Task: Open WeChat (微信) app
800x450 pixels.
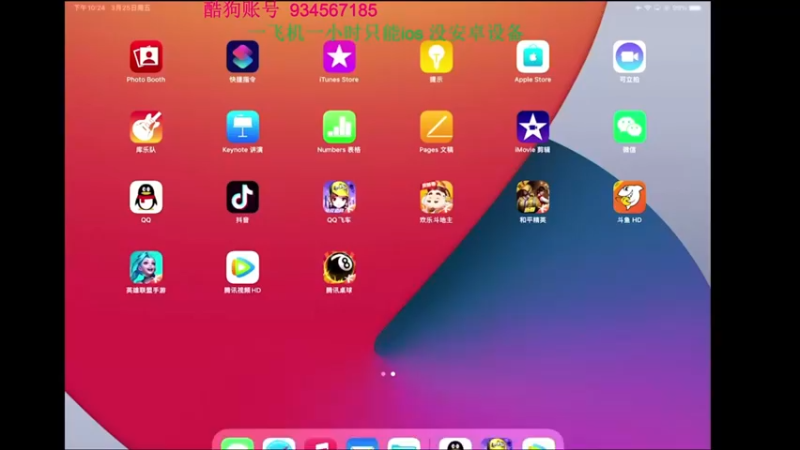Action: click(629, 127)
